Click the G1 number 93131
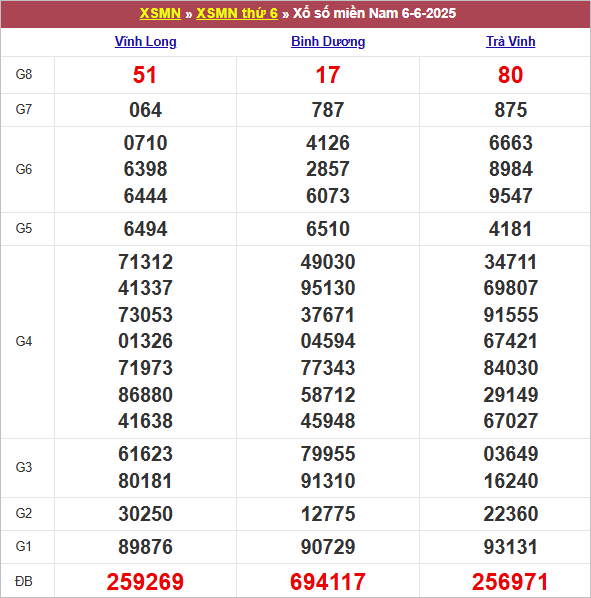This screenshot has height=598, width=591. pyautogui.click(x=511, y=547)
